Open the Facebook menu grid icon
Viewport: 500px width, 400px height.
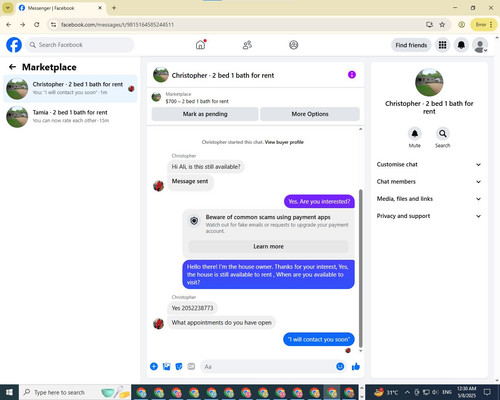coord(442,45)
